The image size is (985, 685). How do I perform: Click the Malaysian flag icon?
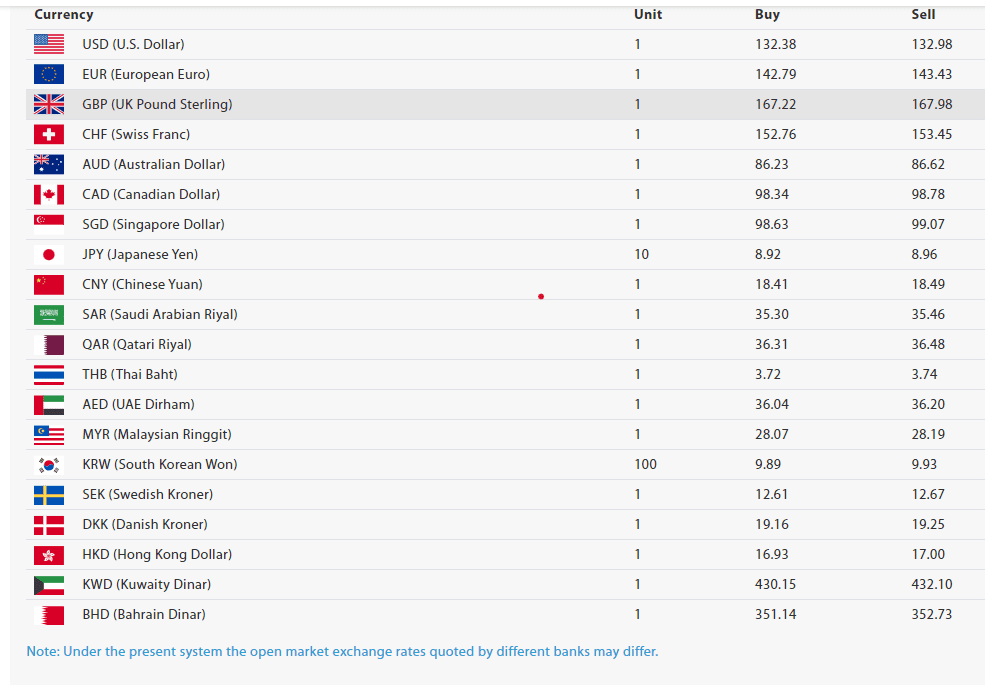[x=48, y=434]
